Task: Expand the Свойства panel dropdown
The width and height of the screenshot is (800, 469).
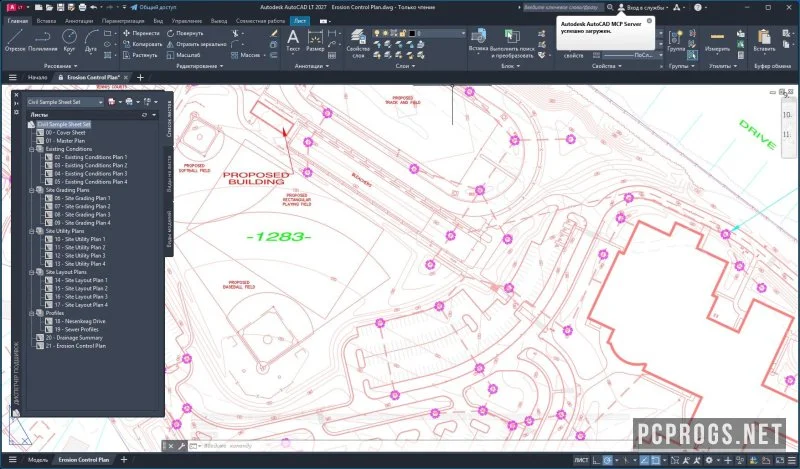Action: (x=607, y=66)
